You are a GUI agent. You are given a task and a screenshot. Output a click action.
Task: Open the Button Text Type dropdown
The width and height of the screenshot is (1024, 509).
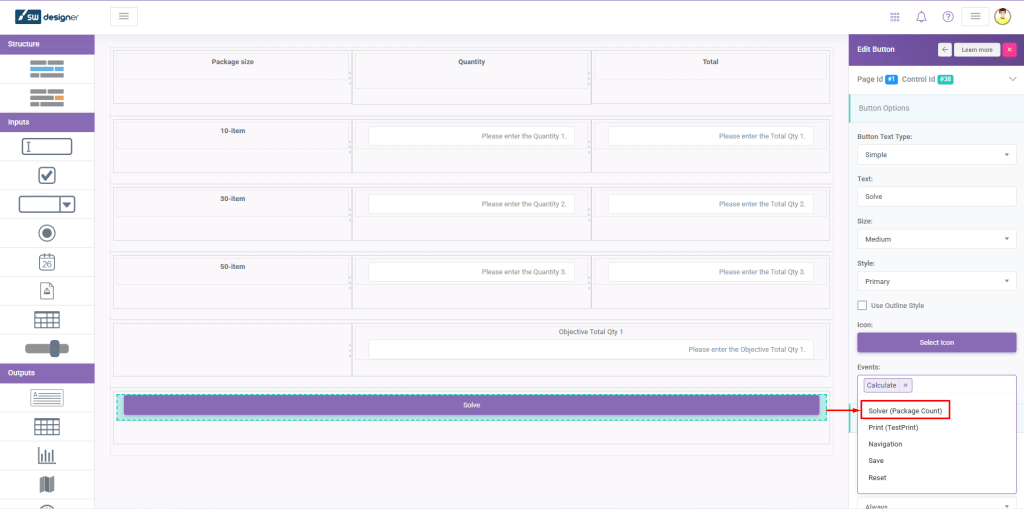point(936,155)
